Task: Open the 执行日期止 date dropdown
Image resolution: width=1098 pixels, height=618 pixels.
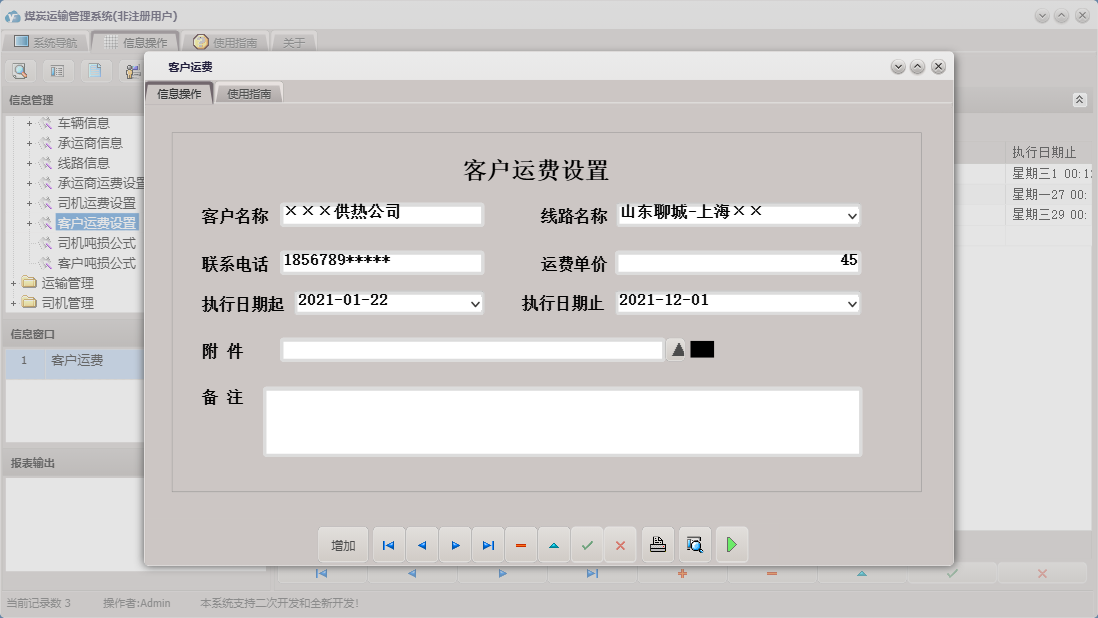Action: pos(851,301)
